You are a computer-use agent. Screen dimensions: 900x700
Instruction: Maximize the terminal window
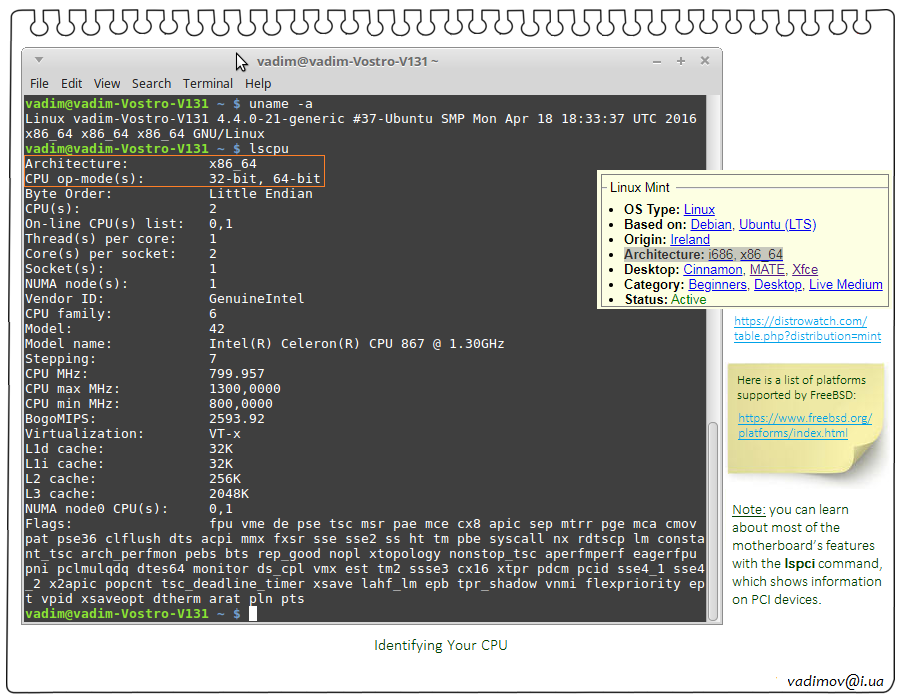(680, 61)
